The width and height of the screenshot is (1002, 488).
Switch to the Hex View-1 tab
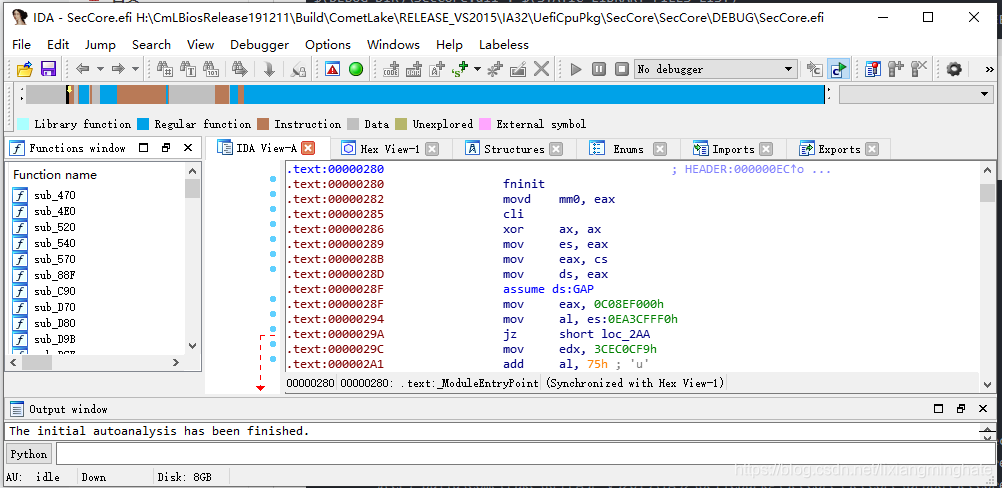tap(390, 149)
